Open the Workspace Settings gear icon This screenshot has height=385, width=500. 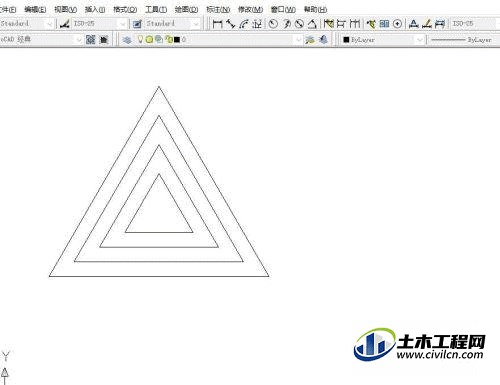pyautogui.click(x=91, y=40)
